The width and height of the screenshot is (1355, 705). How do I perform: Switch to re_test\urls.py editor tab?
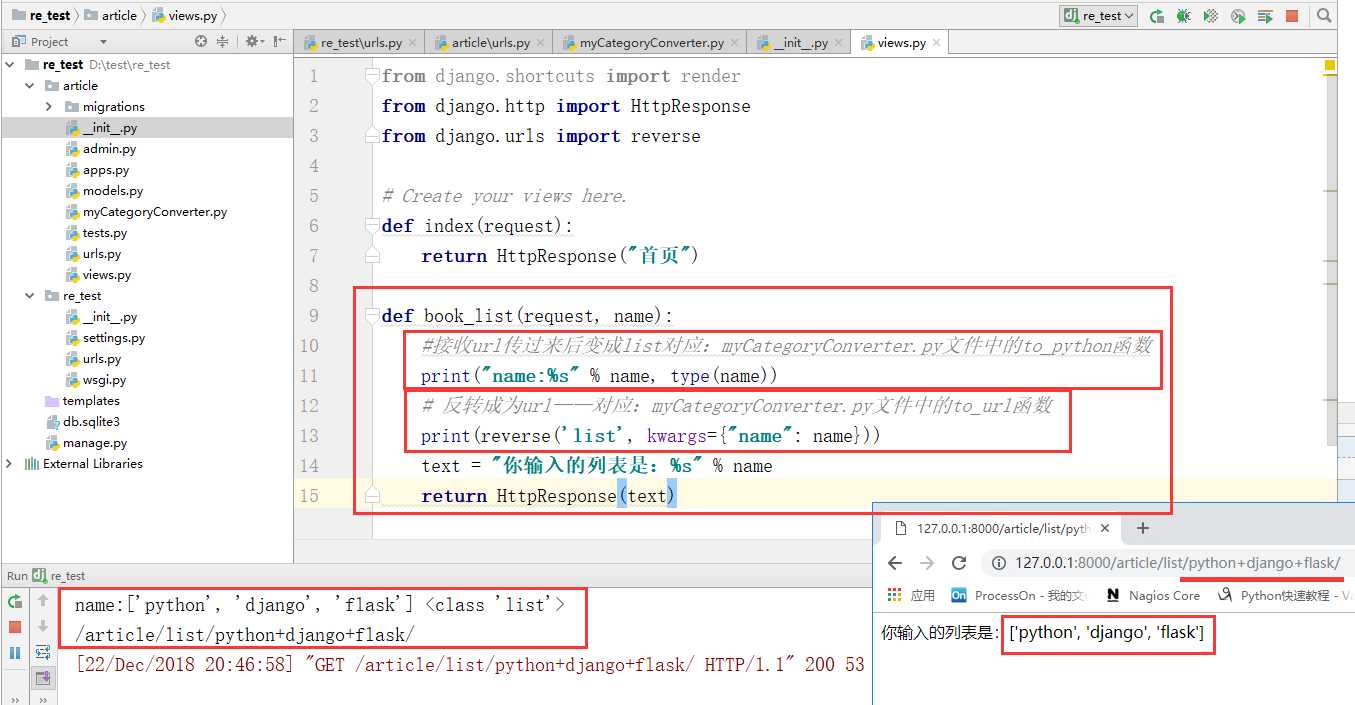click(x=360, y=43)
